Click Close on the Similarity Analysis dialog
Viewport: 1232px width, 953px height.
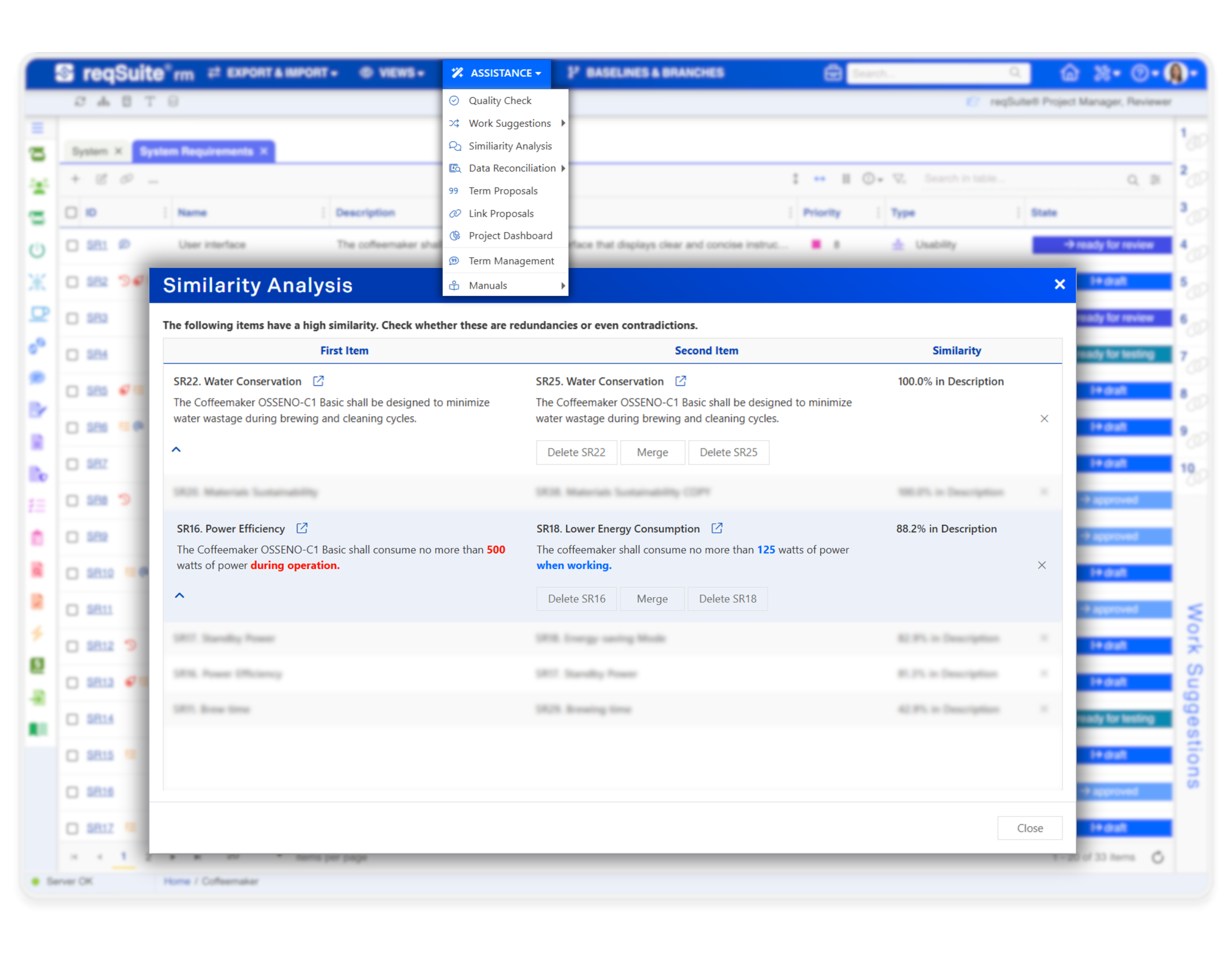tap(1029, 828)
